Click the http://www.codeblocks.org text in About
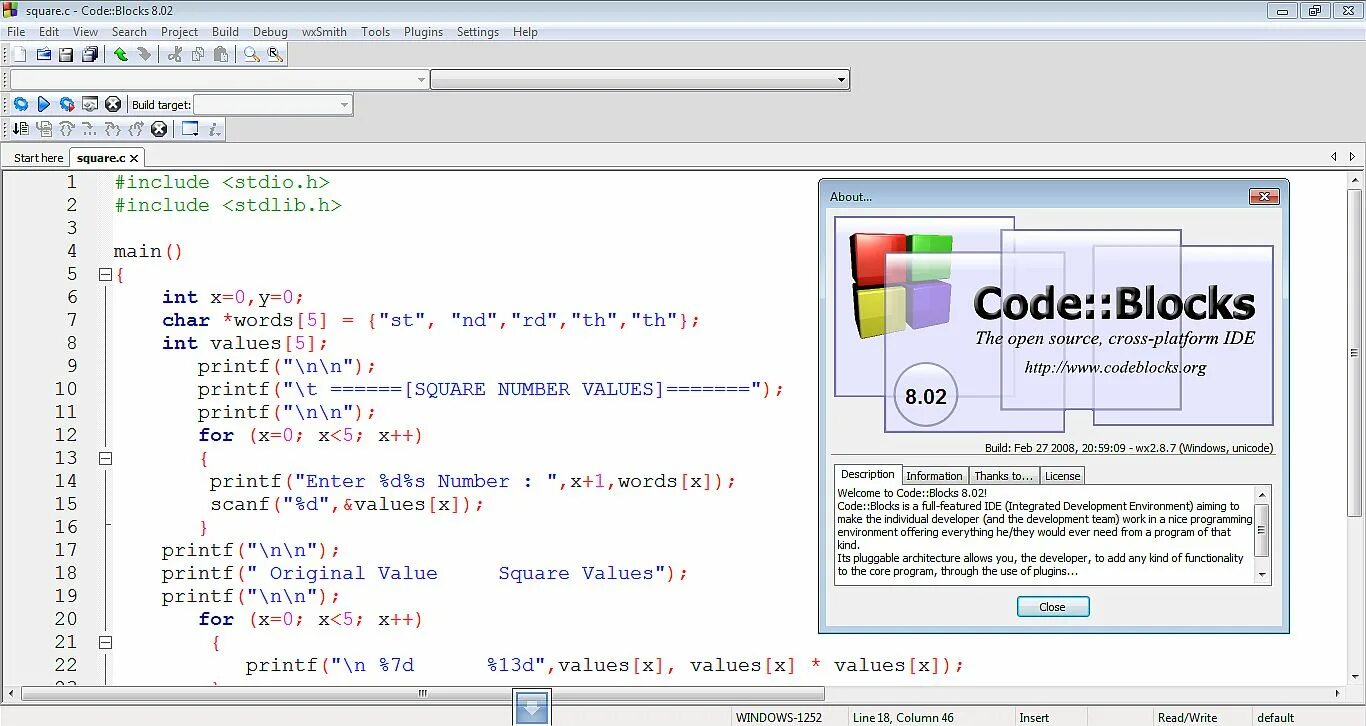This screenshot has width=1366, height=726. (1115, 367)
